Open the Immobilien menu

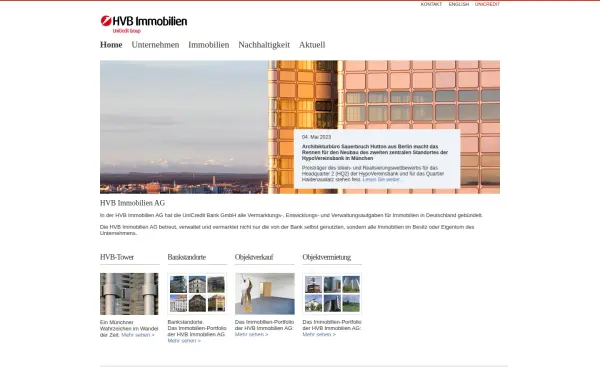click(209, 45)
